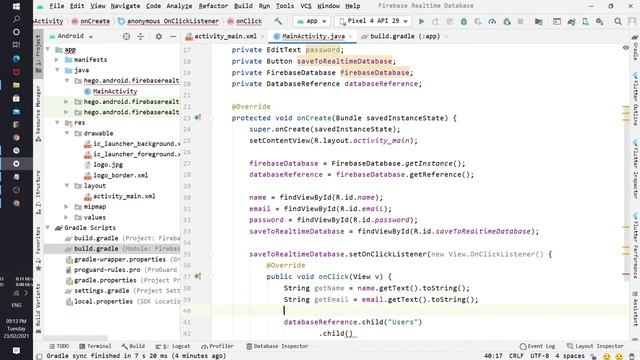640x360 pixels.
Task: Collapse the Gradle Scripts node
Action: point(48,227)
